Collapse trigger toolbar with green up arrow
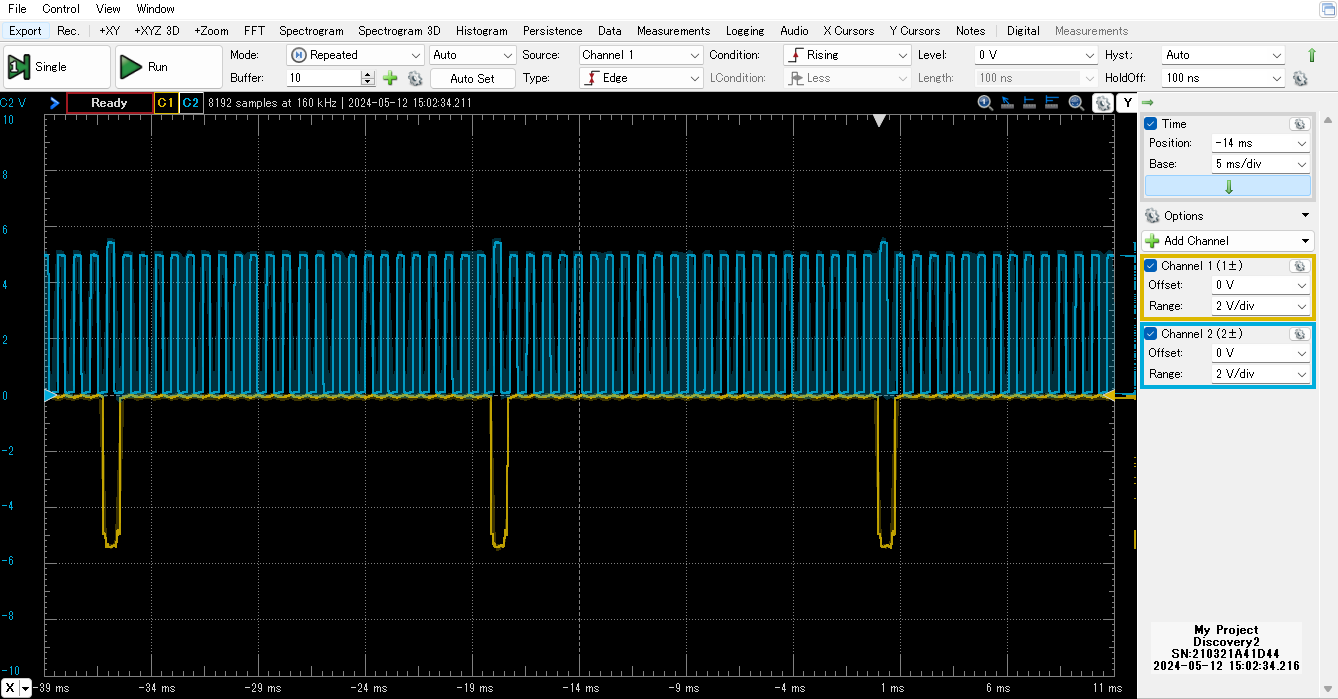 point(1312,55)
